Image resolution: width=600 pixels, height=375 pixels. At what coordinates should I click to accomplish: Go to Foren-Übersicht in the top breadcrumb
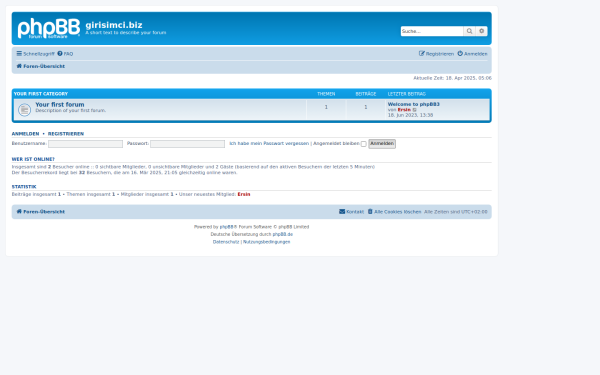point(41,66)
